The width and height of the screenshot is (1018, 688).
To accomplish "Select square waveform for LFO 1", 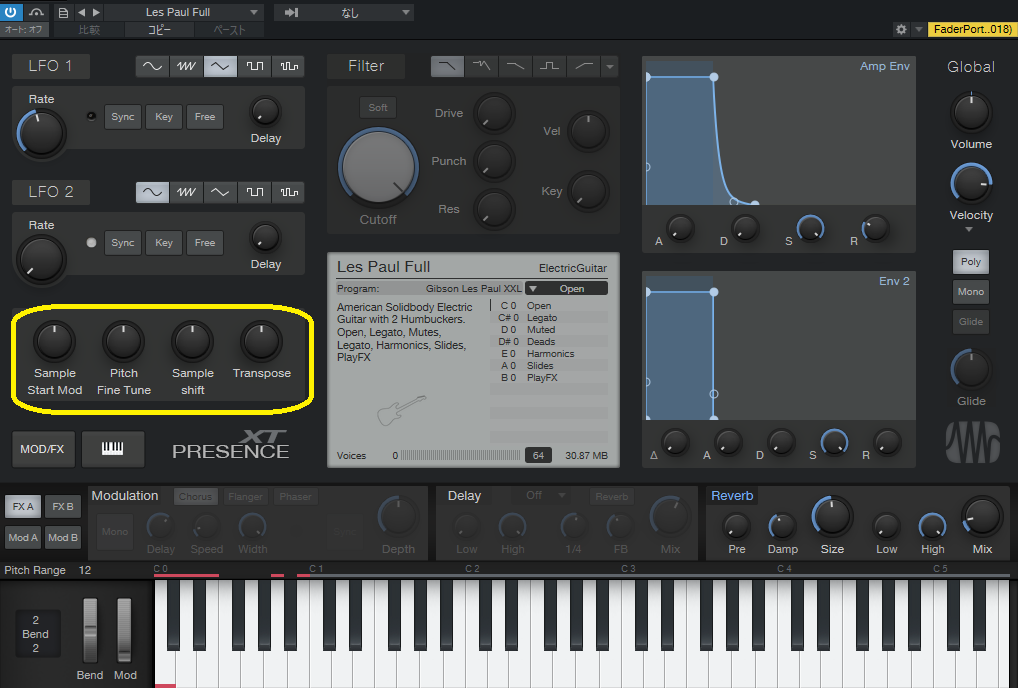I will click(254, 66).
